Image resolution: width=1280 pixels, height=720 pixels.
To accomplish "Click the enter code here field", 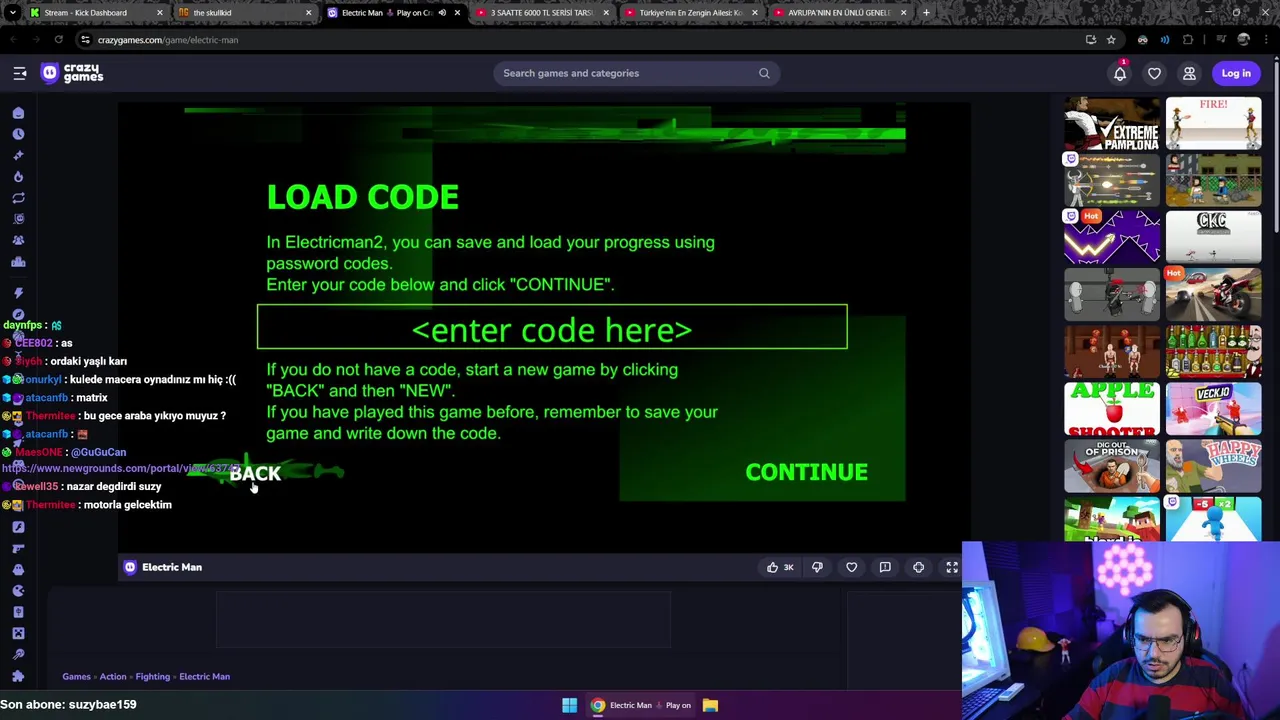I will coord(552,327).
